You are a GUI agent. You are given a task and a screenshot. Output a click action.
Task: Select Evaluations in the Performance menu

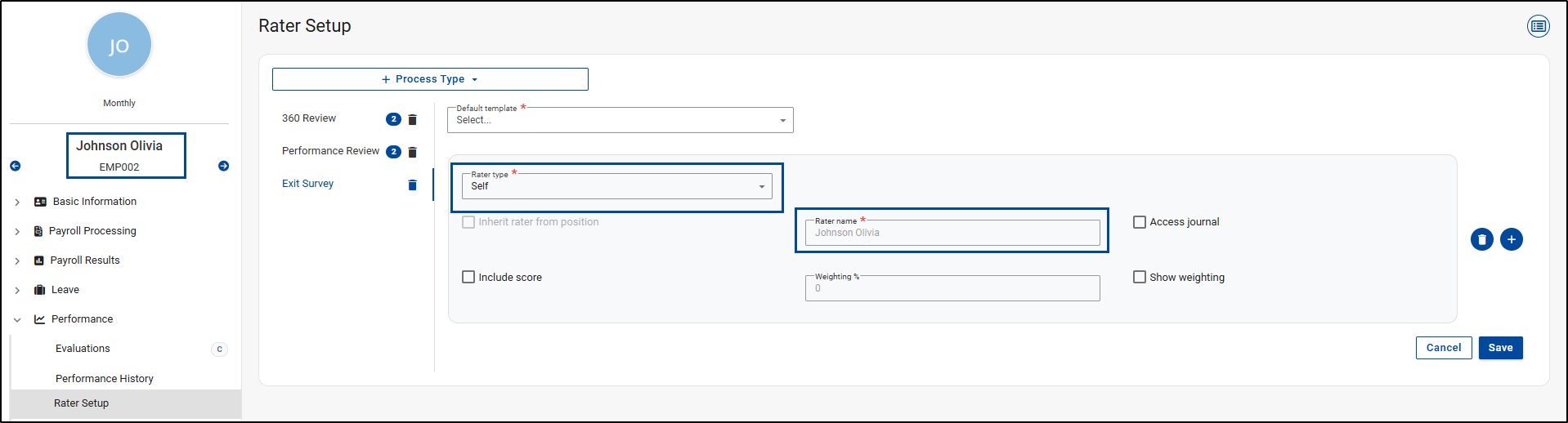(x=83, y=349)
